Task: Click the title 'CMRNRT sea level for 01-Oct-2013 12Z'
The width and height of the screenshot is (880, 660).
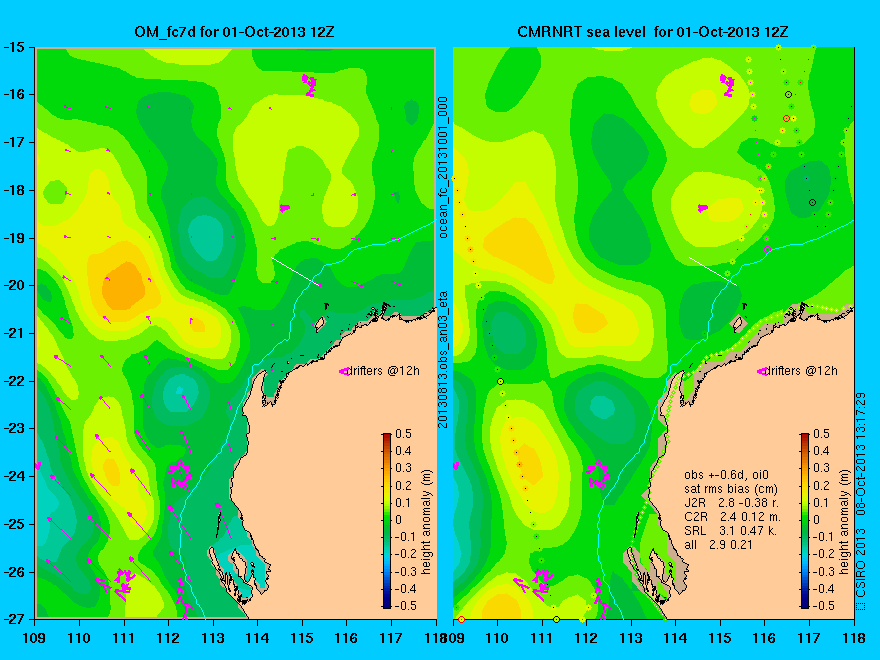Action: click(x=653, y=32)
